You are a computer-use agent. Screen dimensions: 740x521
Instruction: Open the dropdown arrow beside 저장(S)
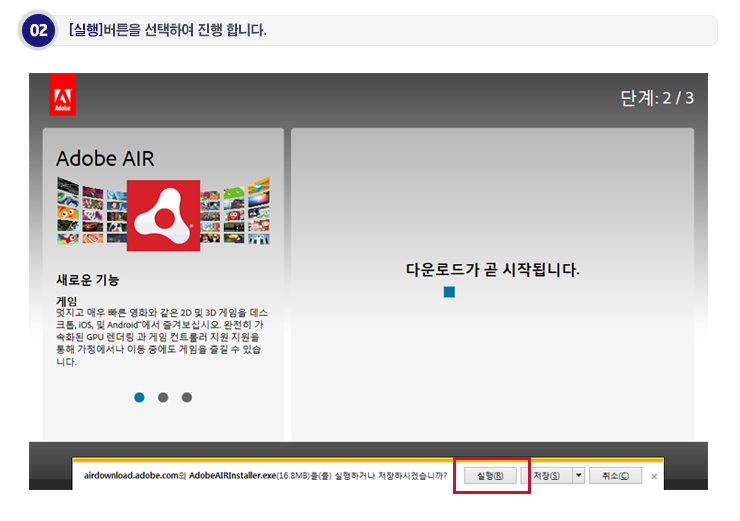pos(579,476)
